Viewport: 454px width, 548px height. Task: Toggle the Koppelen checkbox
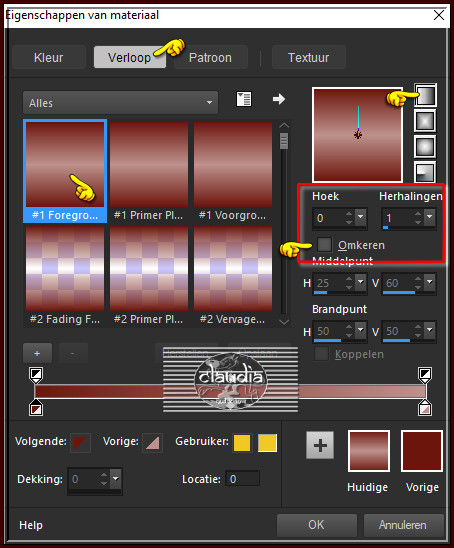(x=321, y=354)
